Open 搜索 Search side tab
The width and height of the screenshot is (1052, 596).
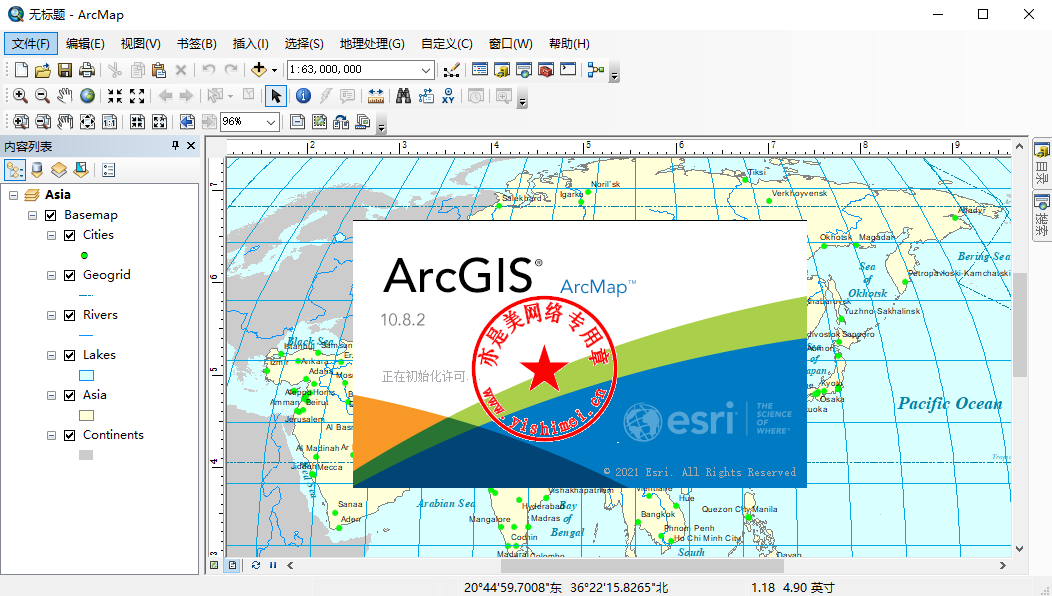(x=1042, y=215)
